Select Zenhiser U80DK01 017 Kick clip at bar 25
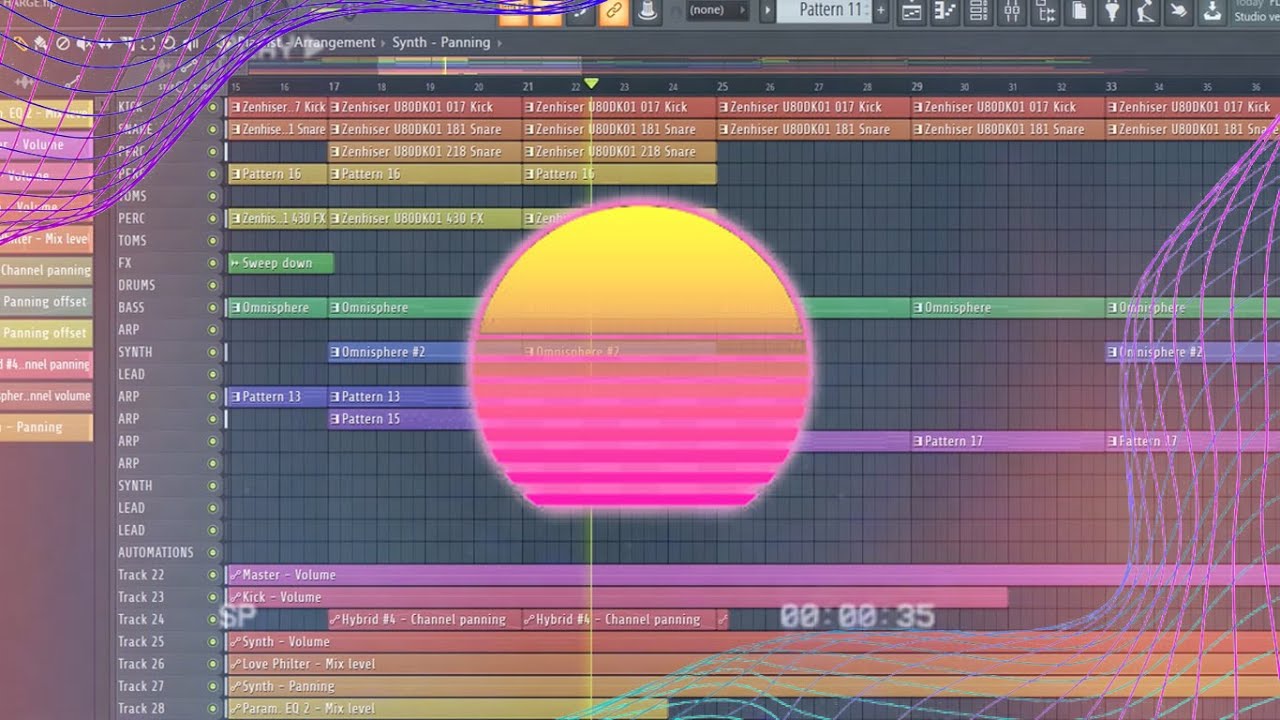The image size is (1280, 720). [x=812, y=107]
